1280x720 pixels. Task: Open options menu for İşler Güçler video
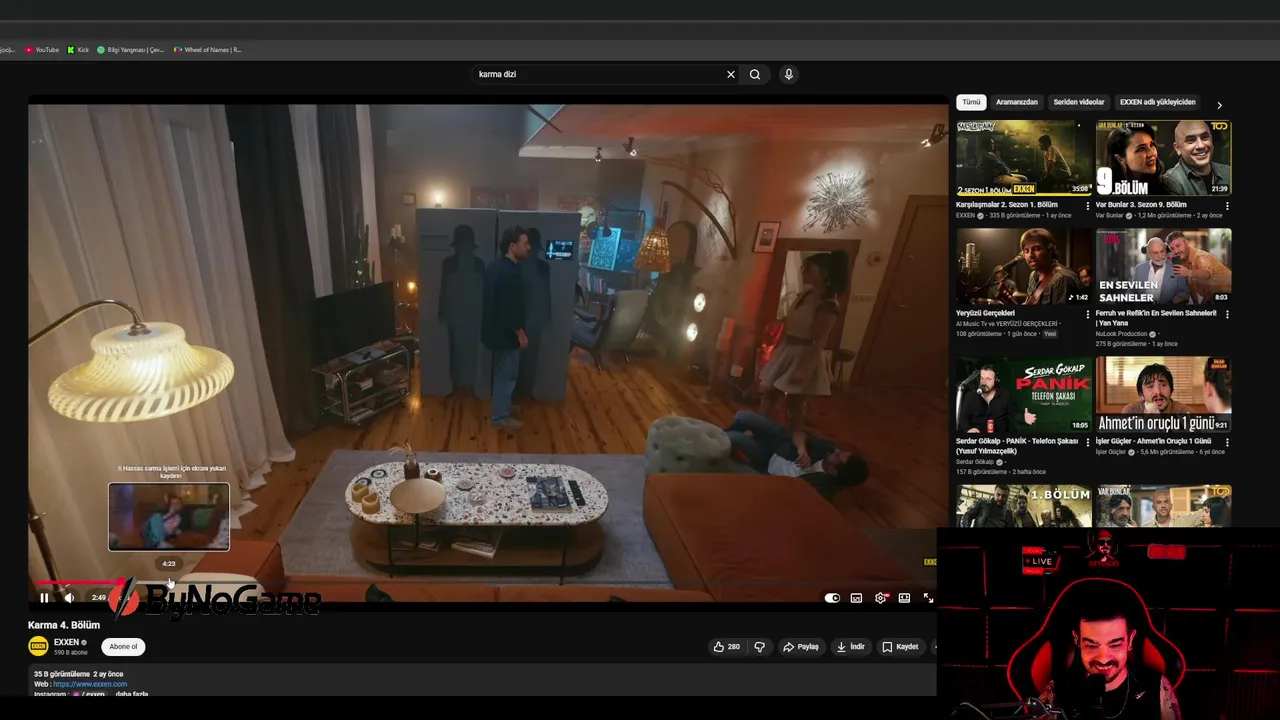click(1227, 442)
